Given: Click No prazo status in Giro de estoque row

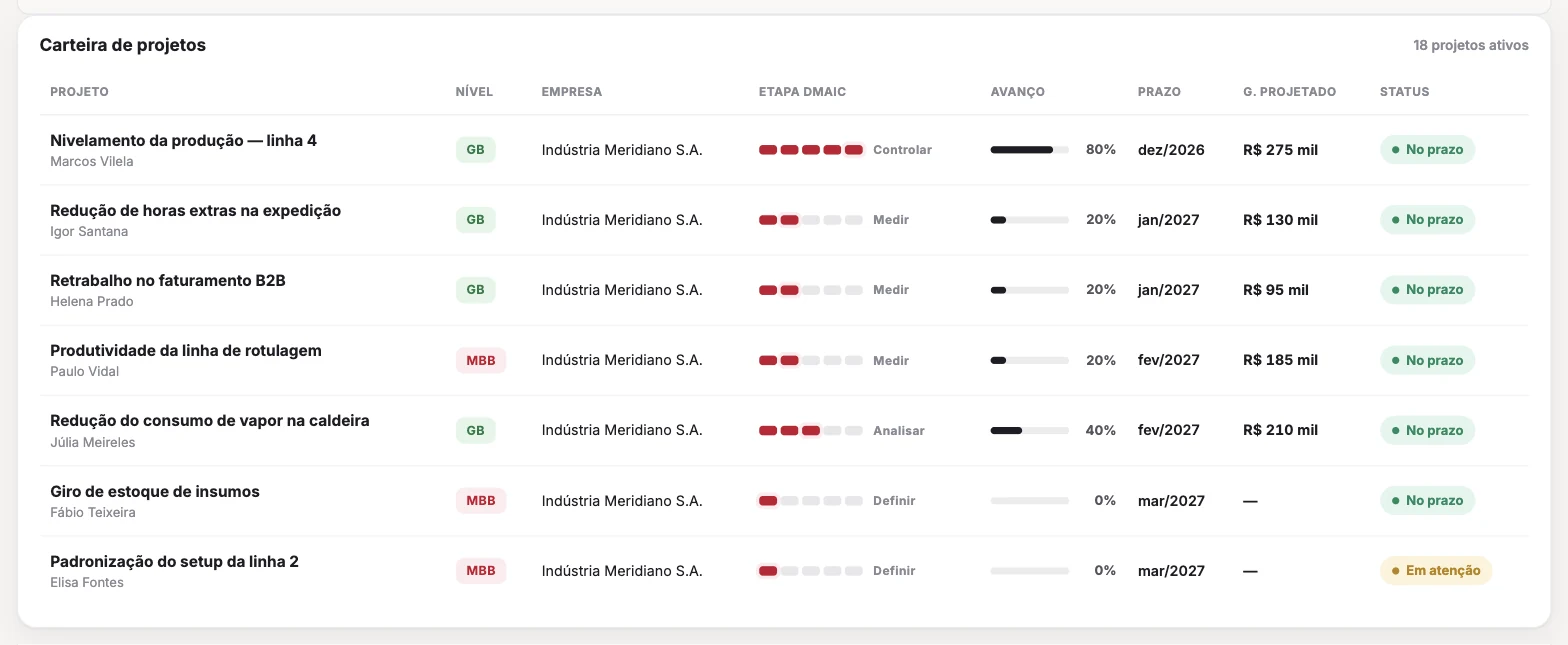Looking at the screenshot, I should (1427, 501).
